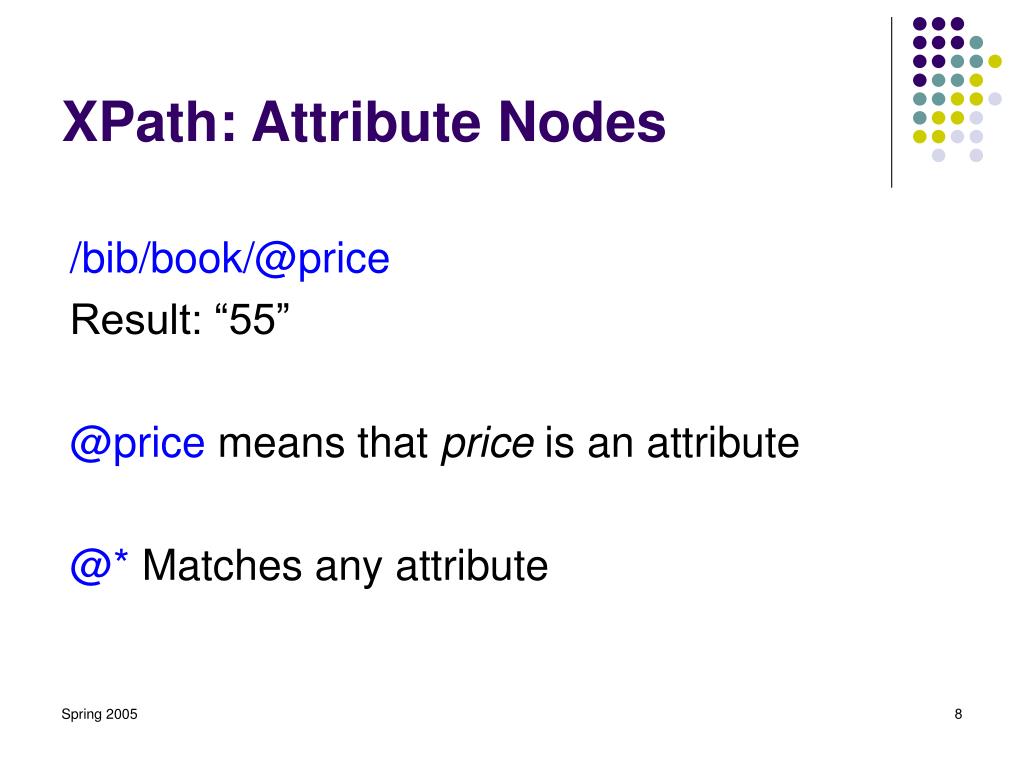Image resolution: width=1024 pixels, height=768 pixels.
Task: Click the word means in third line
Action: click(281, 444)
